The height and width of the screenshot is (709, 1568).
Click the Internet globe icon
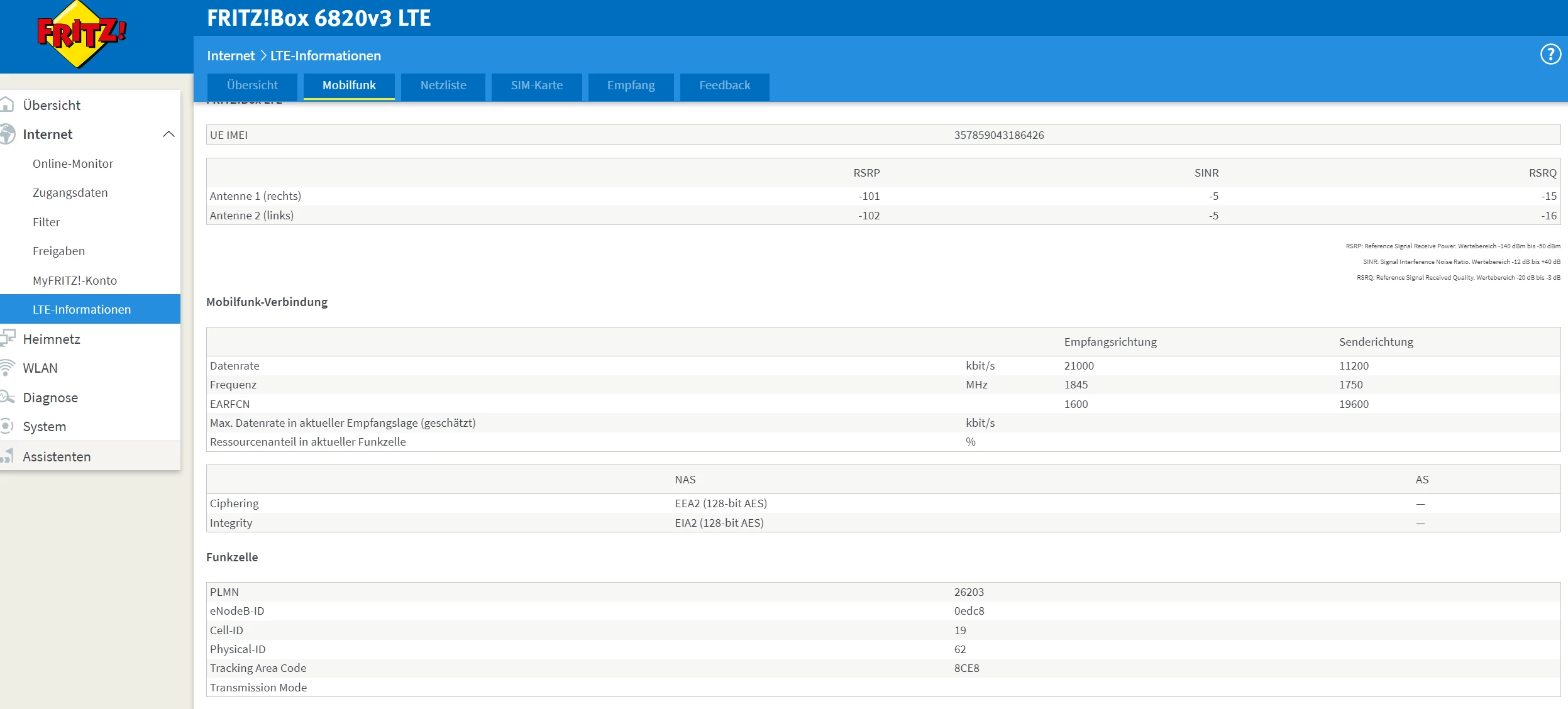[7, 134]
